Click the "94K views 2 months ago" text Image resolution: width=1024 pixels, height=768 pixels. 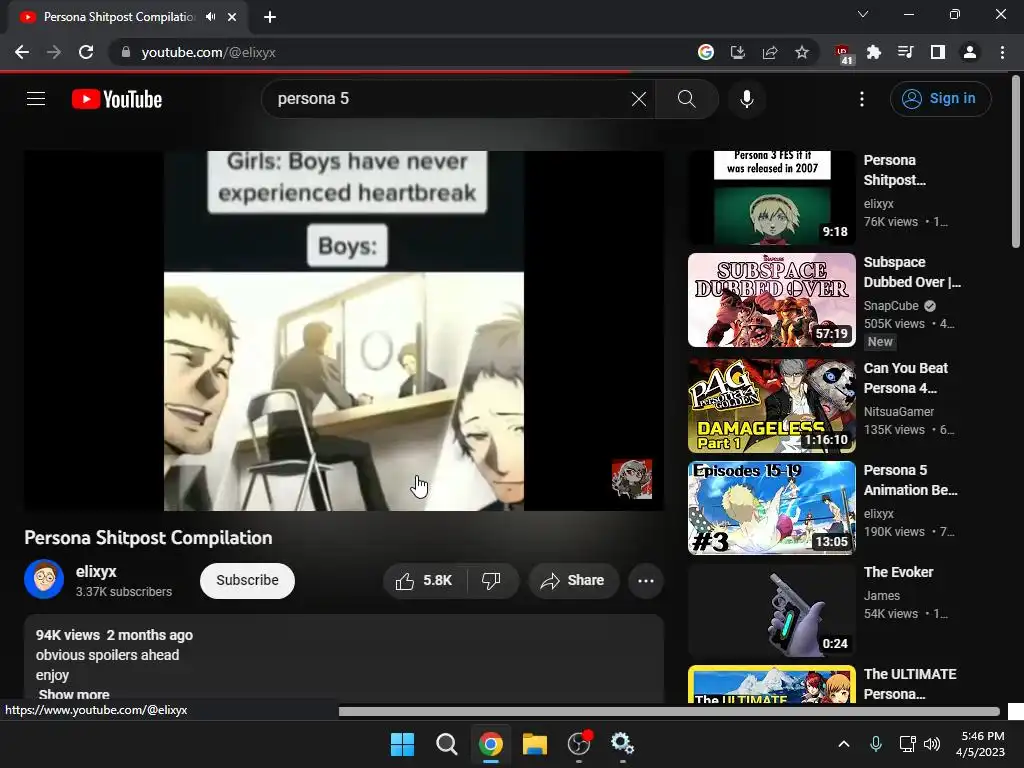click(114, 635)
